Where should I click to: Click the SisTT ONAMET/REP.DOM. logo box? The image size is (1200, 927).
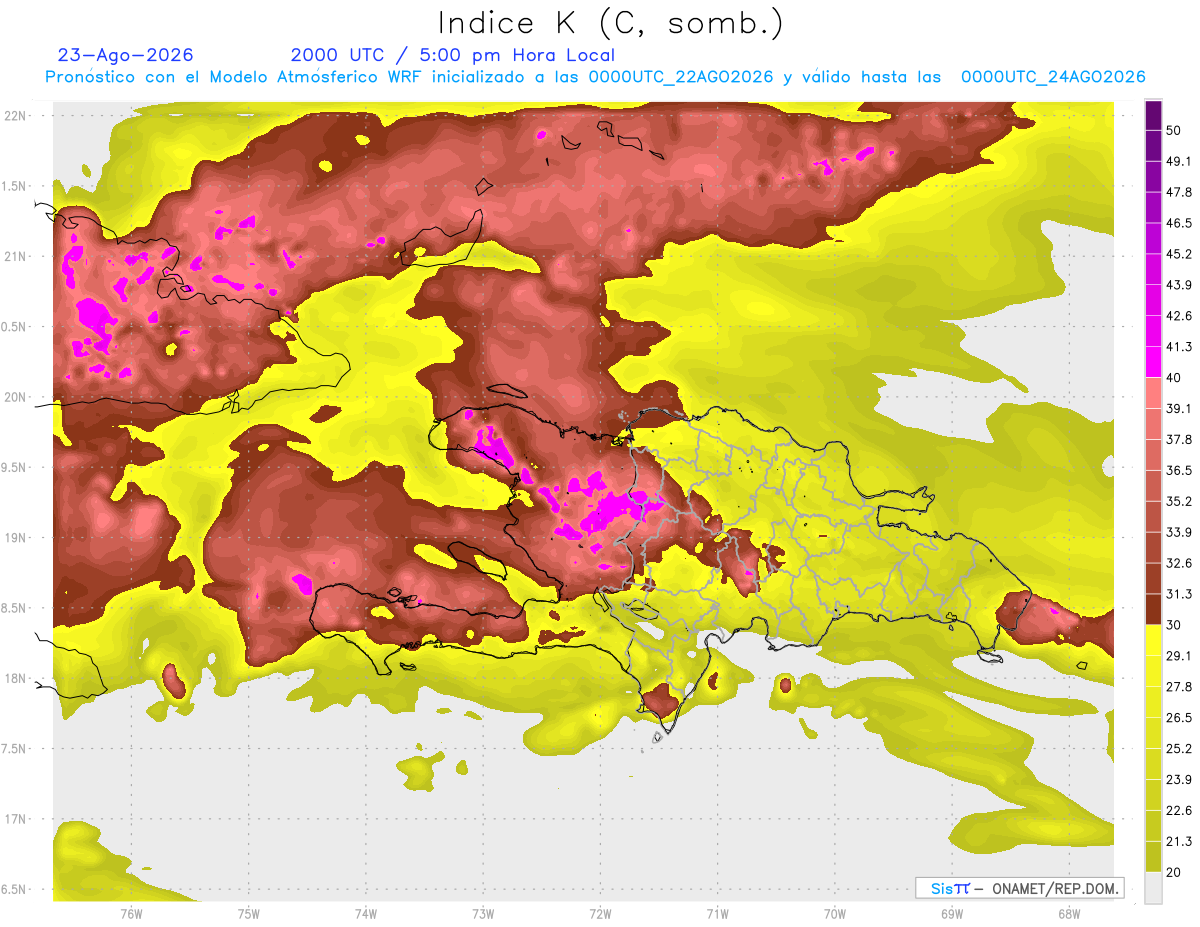click(1019, 888)
